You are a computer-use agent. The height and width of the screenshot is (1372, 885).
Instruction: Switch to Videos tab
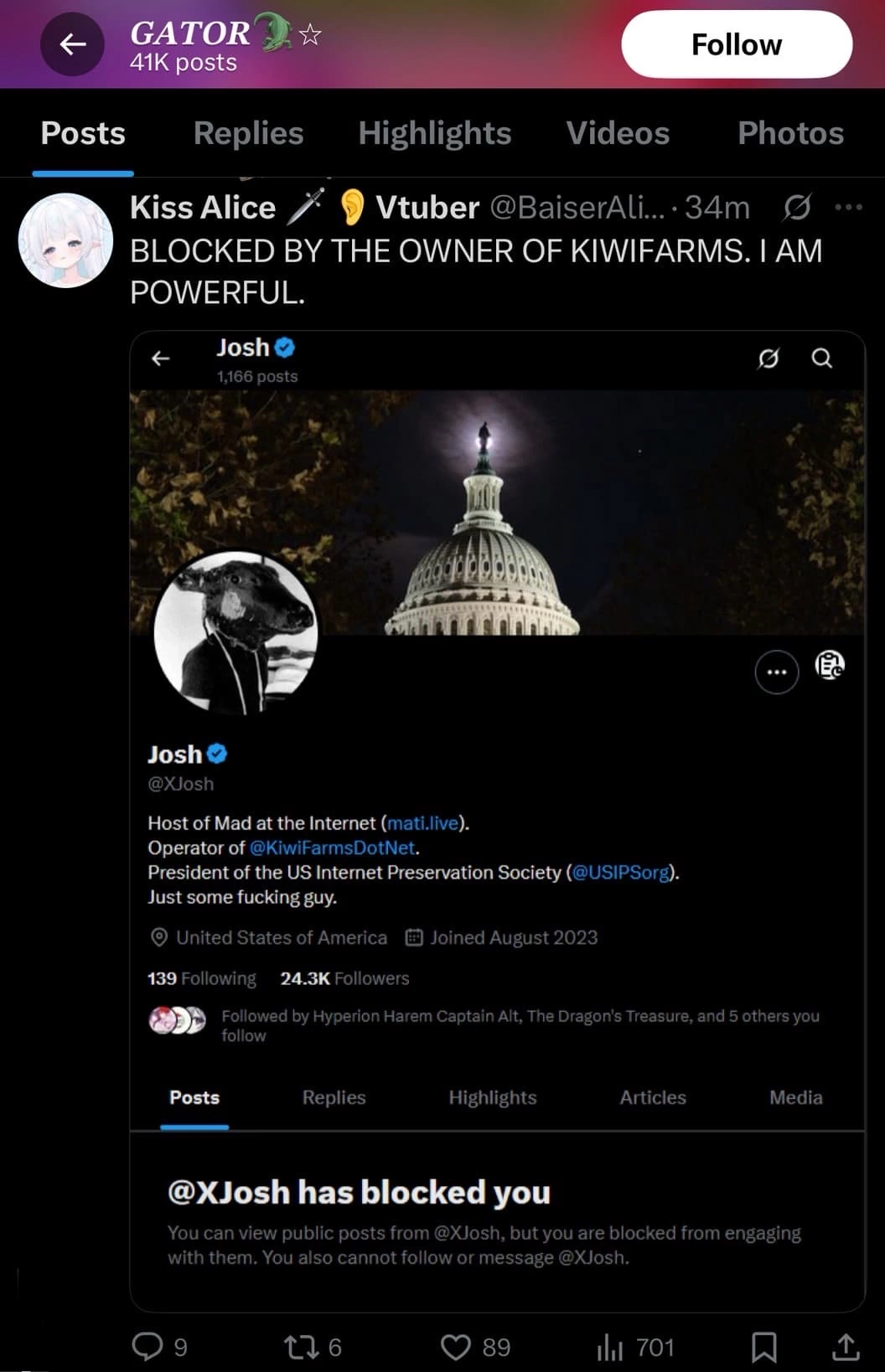pyautogui.click(x=618, y=133)
